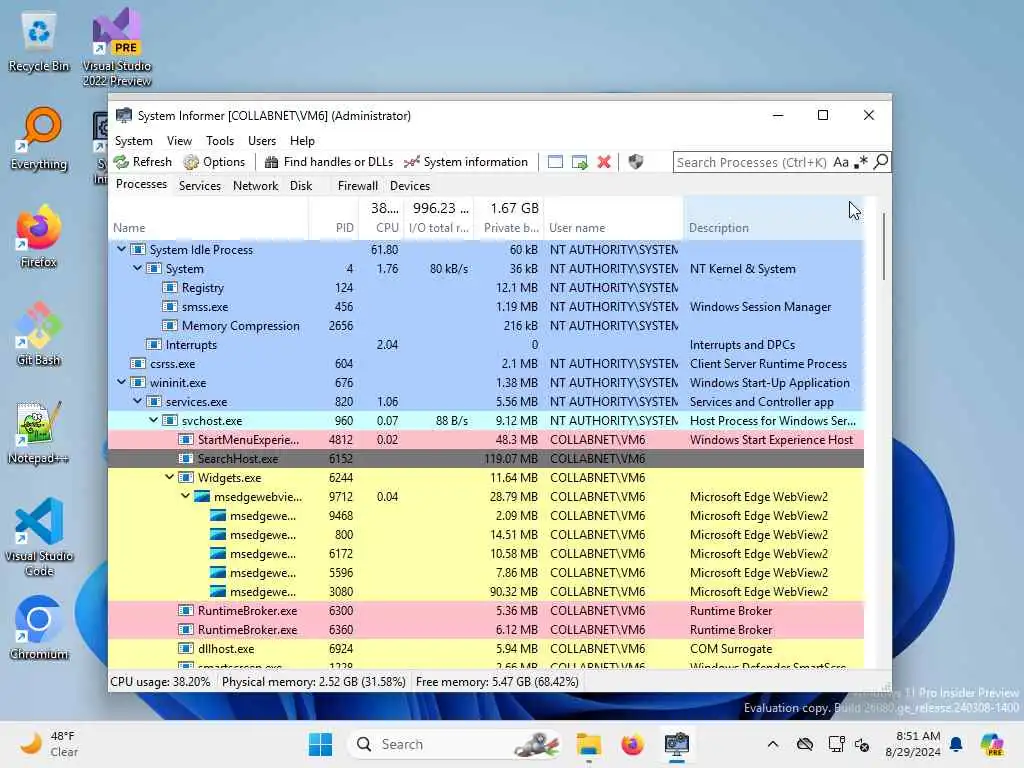
Task: Open the Options toolbar button
Action: 214,162
